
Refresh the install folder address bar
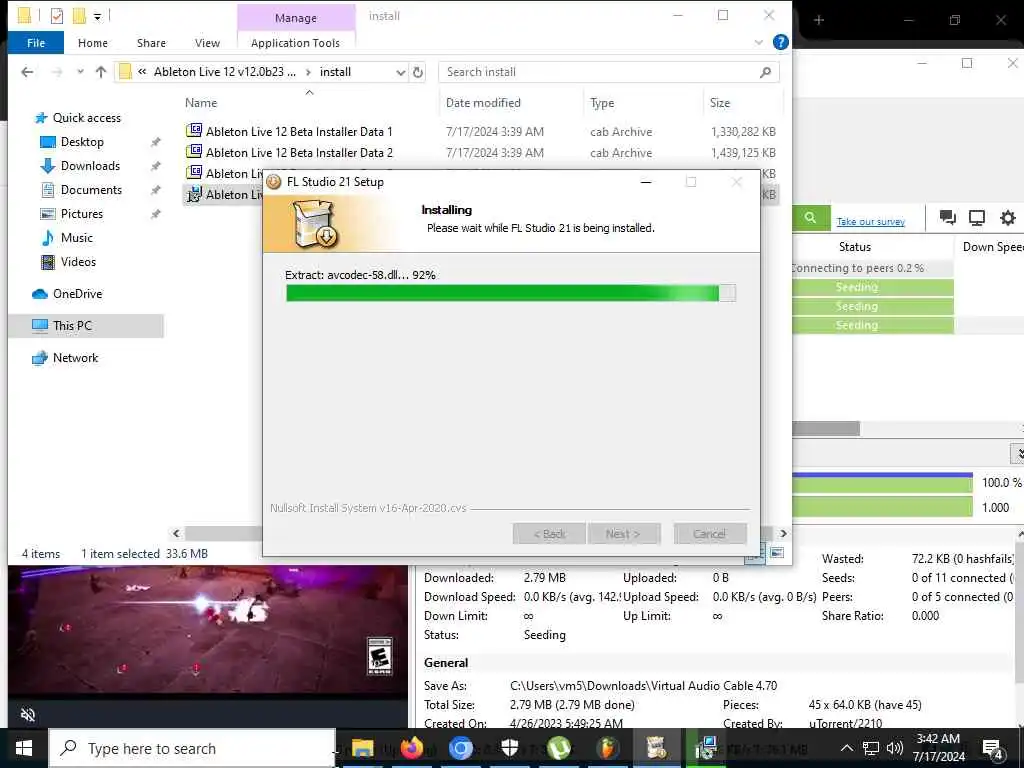tap(418, 72)
